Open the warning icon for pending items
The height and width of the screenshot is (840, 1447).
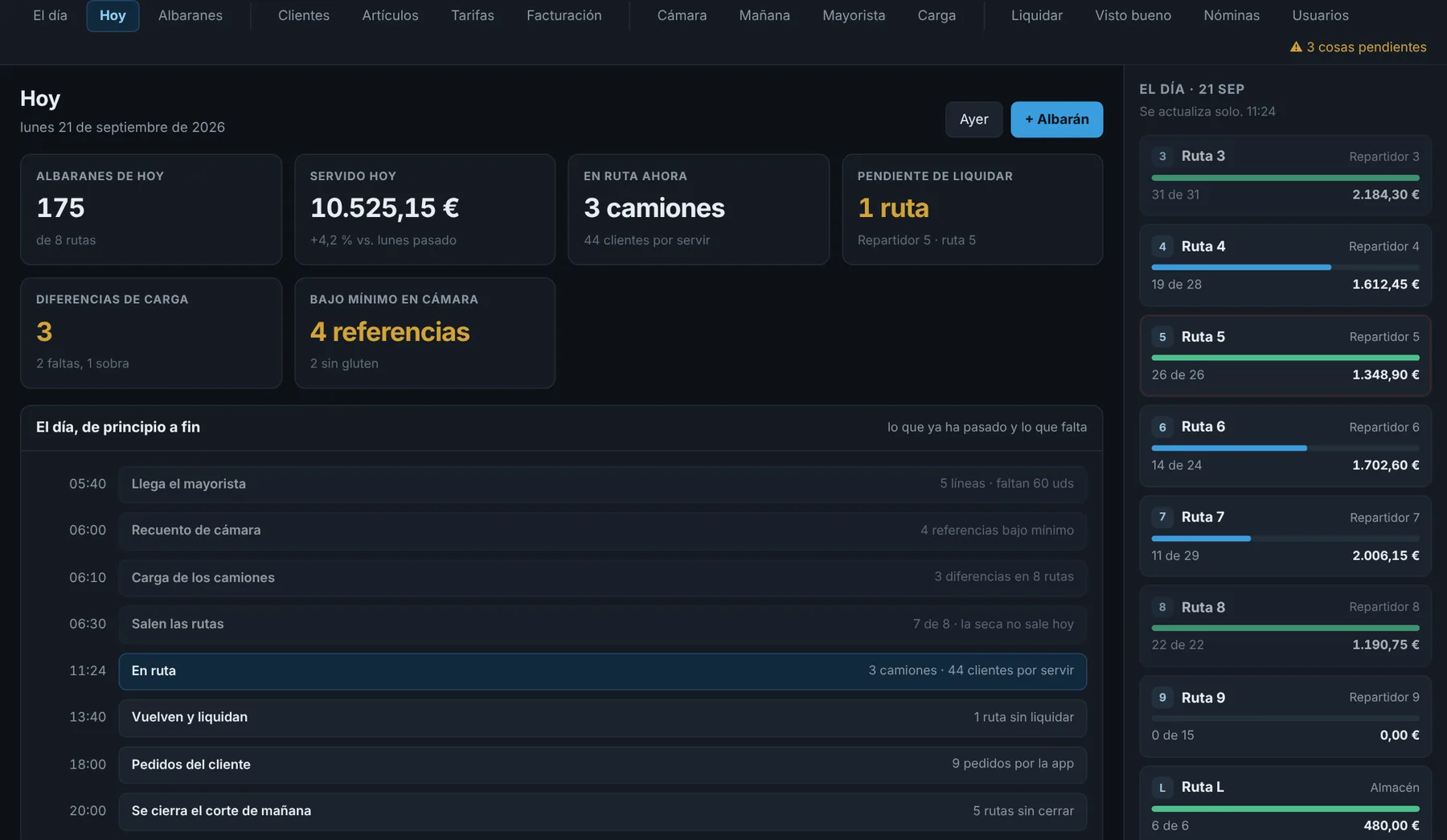point(1296,47)
